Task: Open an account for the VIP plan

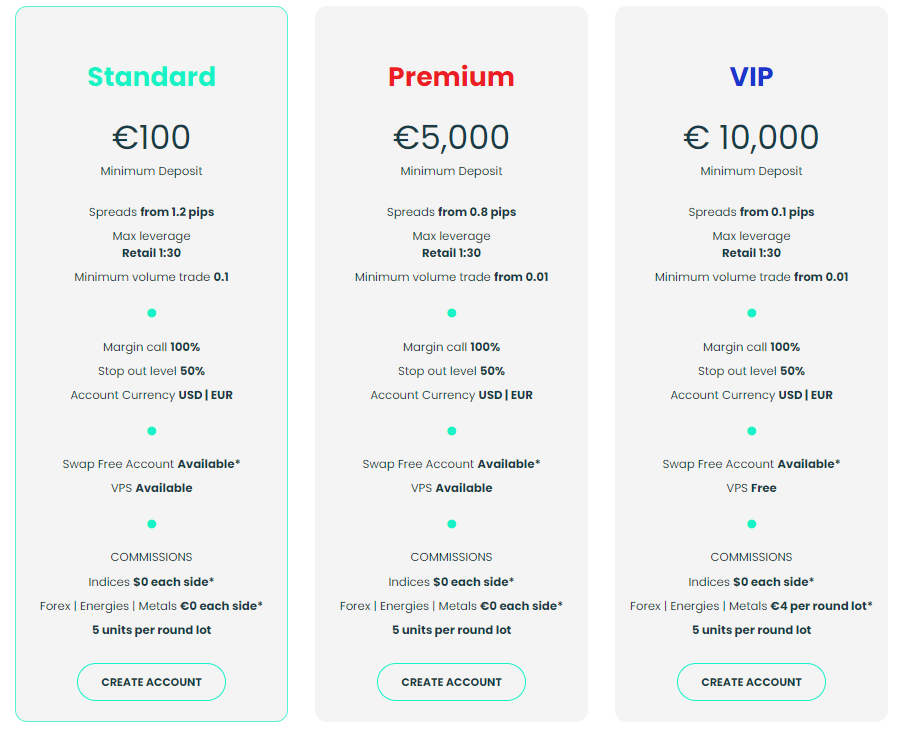Action: pyautogui.click(x=751, y=682)
